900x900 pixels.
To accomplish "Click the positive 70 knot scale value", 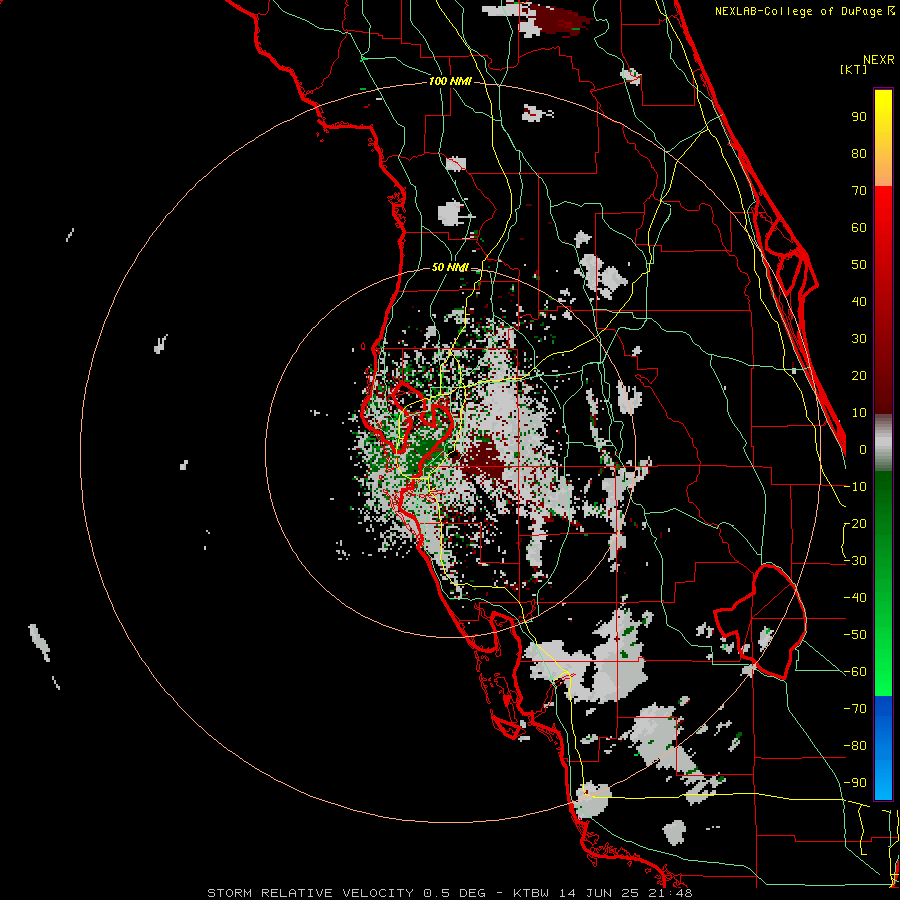I will point(859,191).
